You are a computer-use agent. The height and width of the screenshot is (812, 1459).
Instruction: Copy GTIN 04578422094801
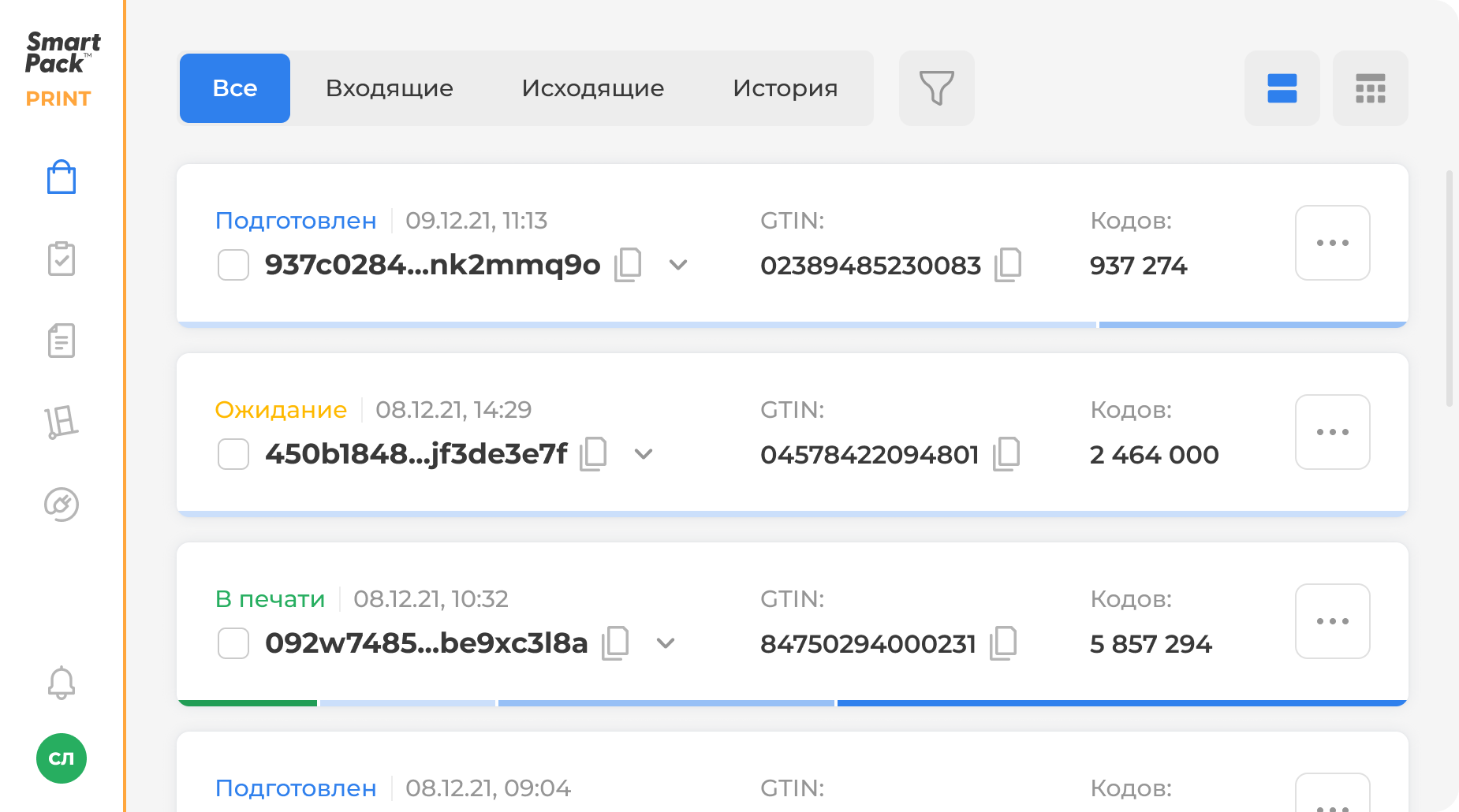pos(1006,454)
